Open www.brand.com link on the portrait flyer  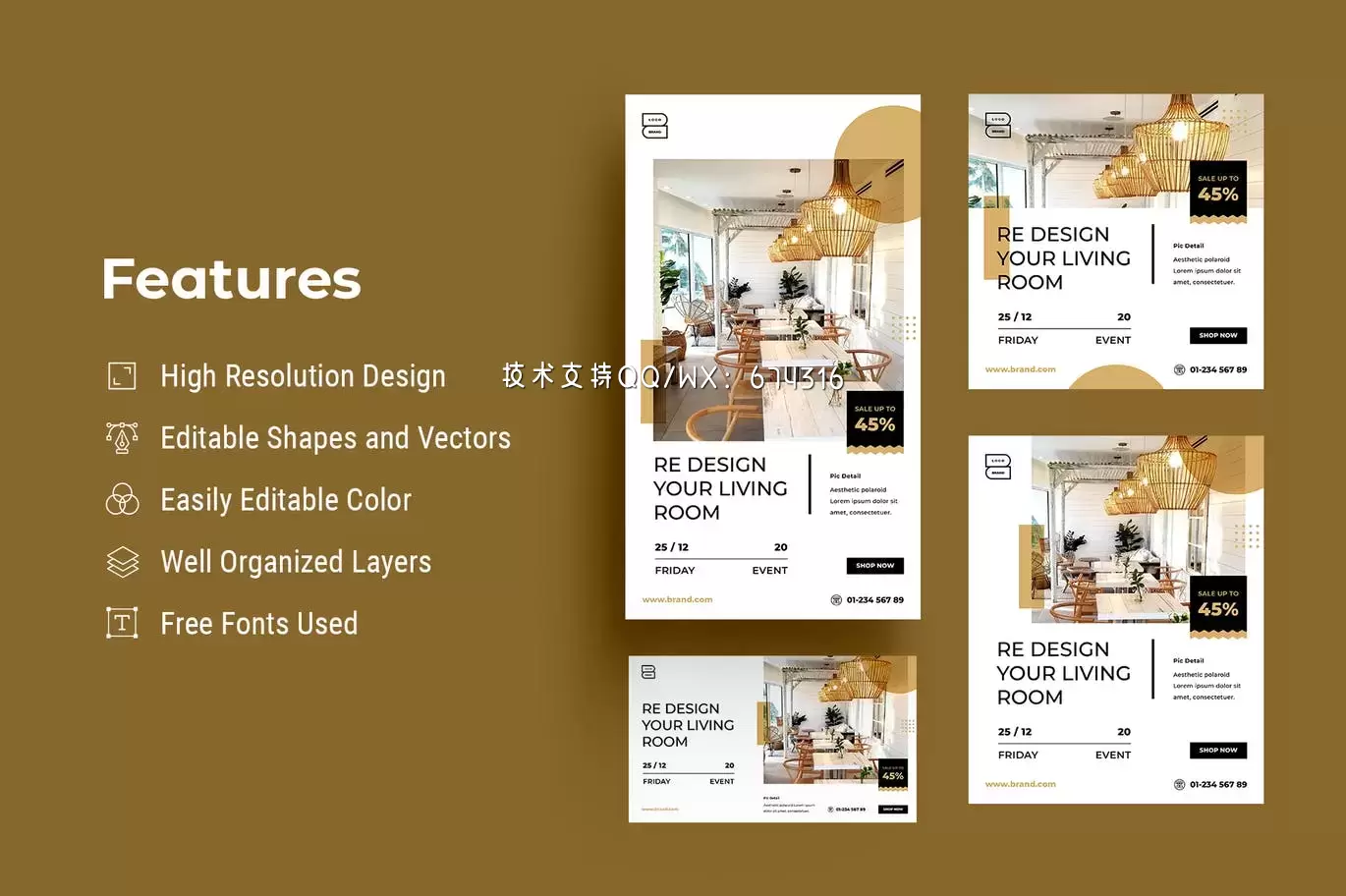point(677,599)
